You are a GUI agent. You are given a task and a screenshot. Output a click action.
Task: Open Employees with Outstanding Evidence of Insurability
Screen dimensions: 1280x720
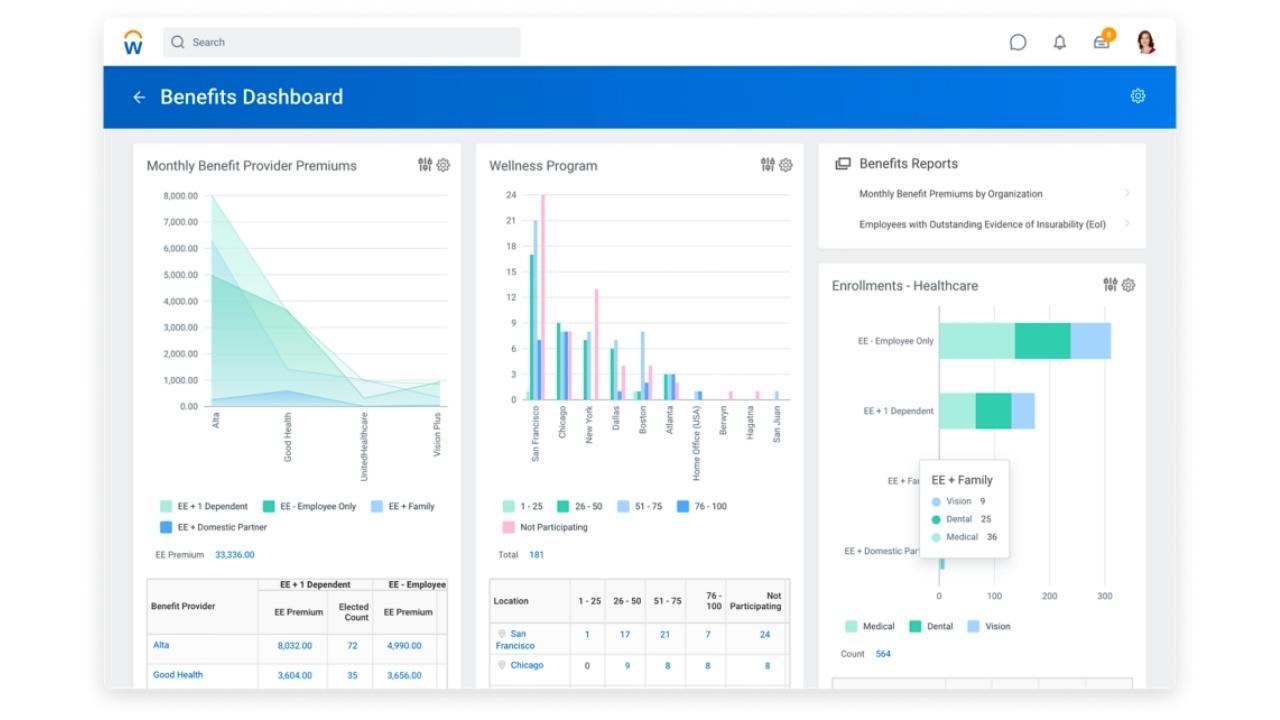pyautogui.click(x=982, y=224)
